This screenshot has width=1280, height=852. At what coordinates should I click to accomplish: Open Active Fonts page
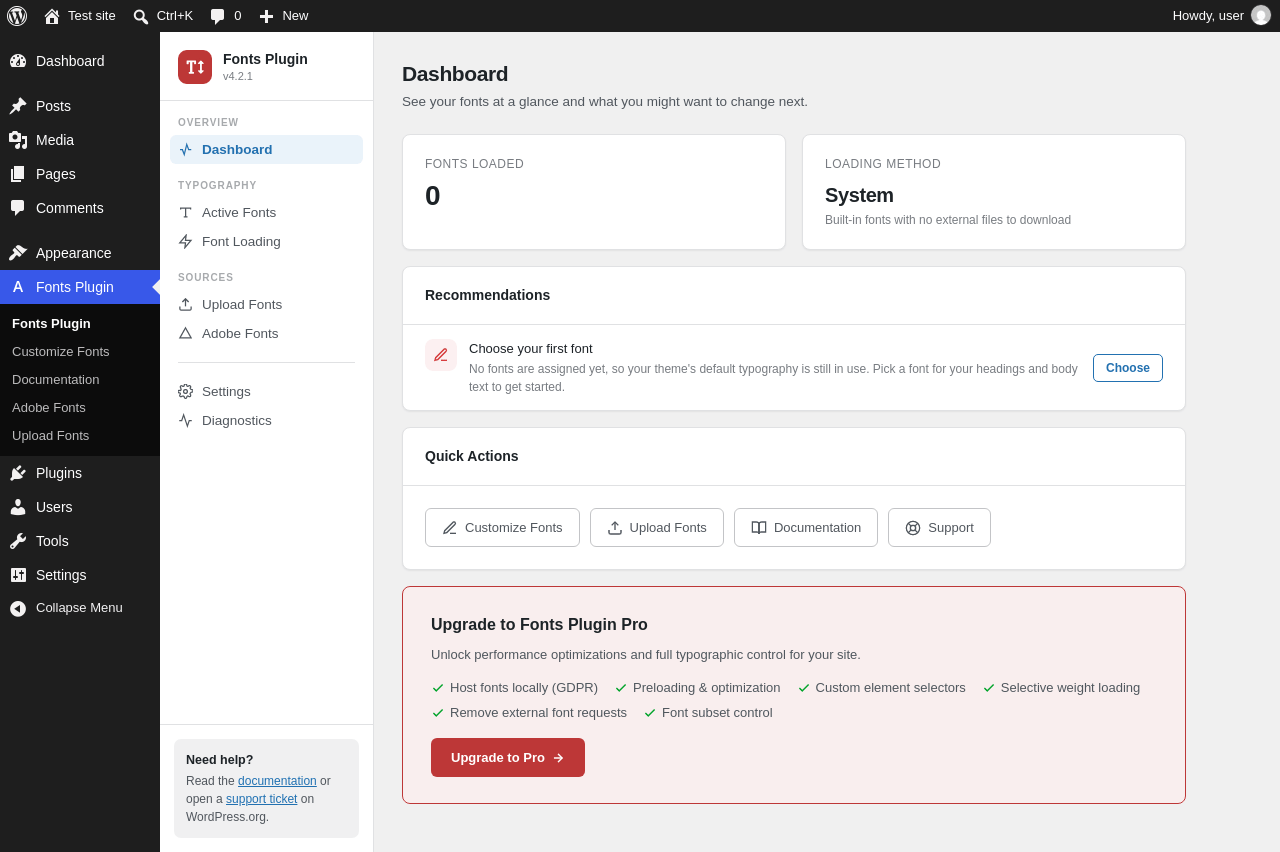(266, 212)
